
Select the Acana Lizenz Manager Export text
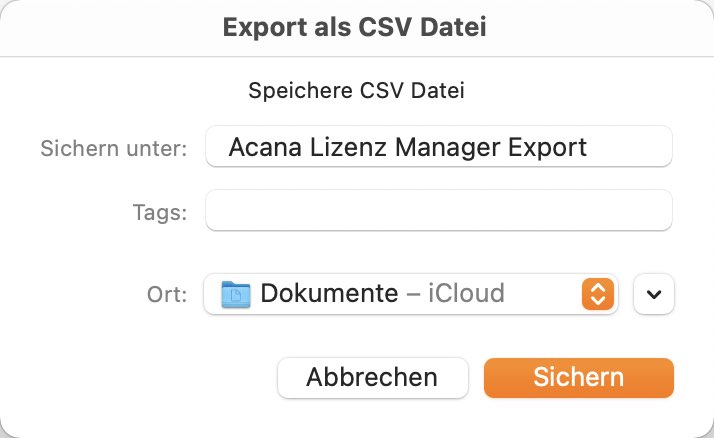(x=408, y=148)
